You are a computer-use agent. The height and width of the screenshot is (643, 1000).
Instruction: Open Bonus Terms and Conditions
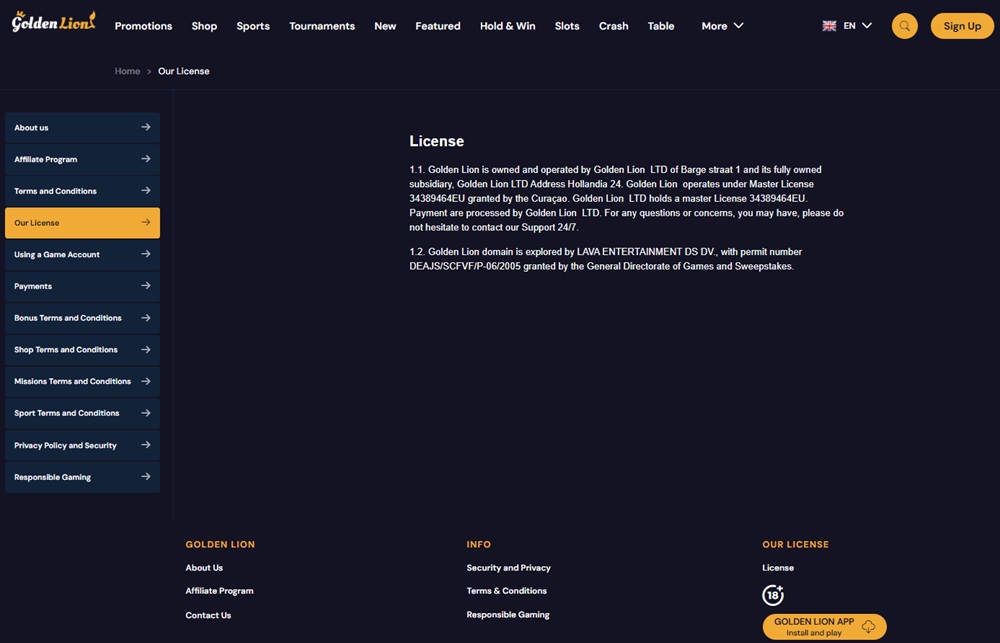click(x=82, y=318)
